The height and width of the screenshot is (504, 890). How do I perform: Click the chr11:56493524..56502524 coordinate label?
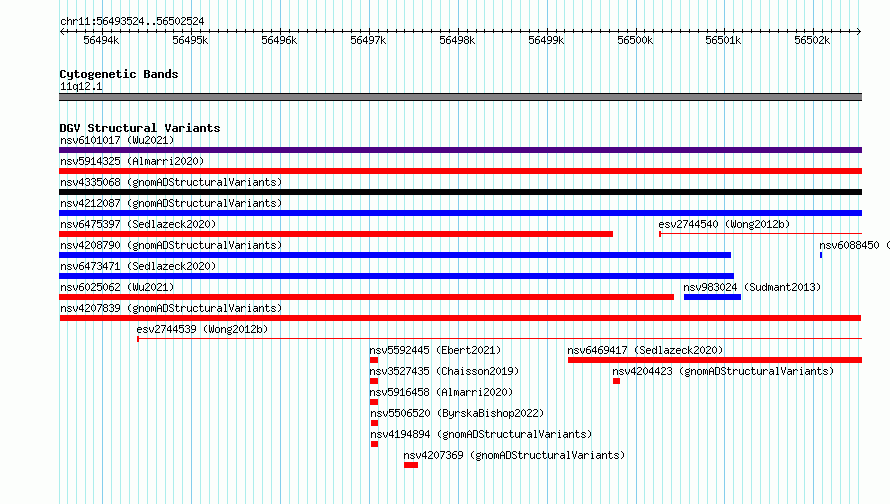coord(132,22)
